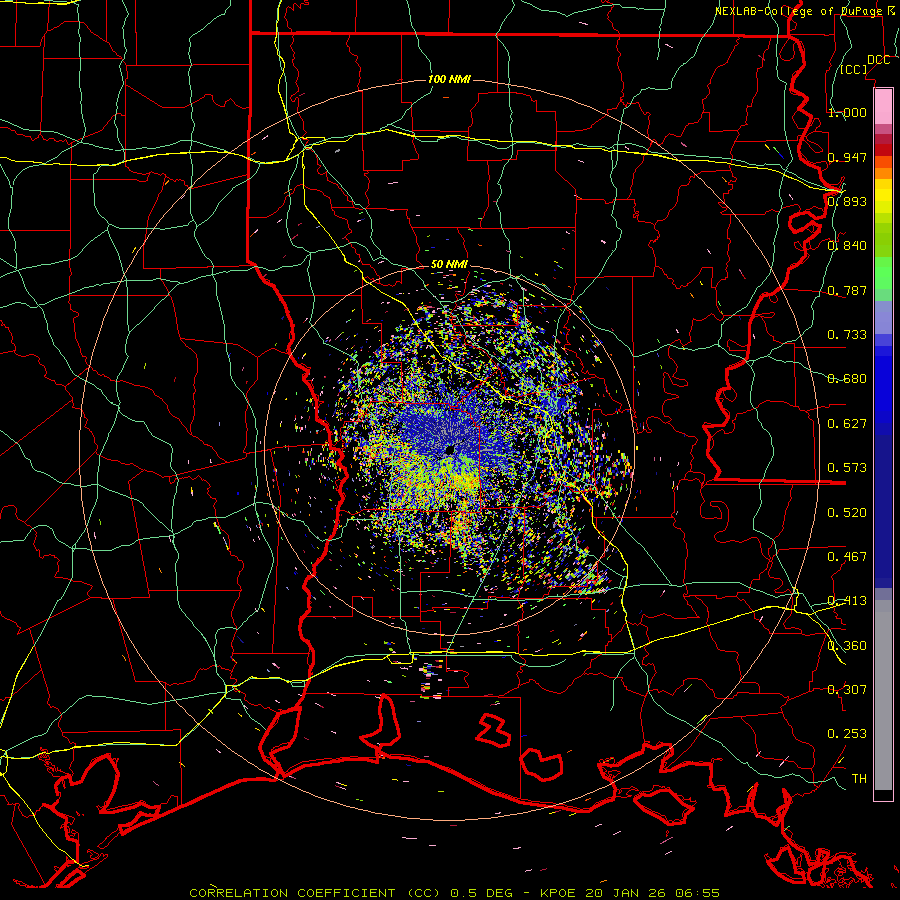Viewport: 900px width, 900px height.
Task: Click the pink top segment of color bar
Action: pyautogui.click(x=883, y=106)
